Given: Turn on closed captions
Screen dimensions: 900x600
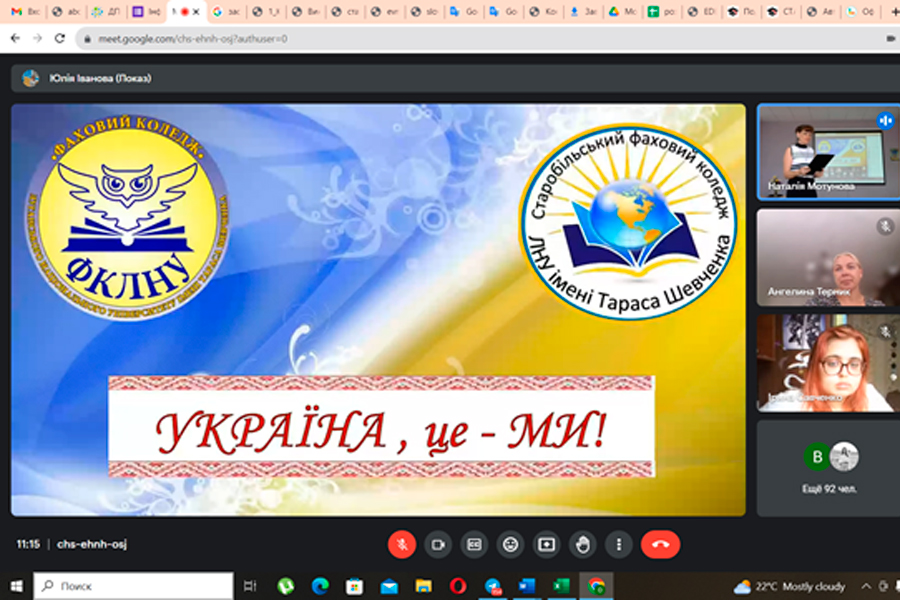Looking at the screenshot, I should [x=474, y=544].
